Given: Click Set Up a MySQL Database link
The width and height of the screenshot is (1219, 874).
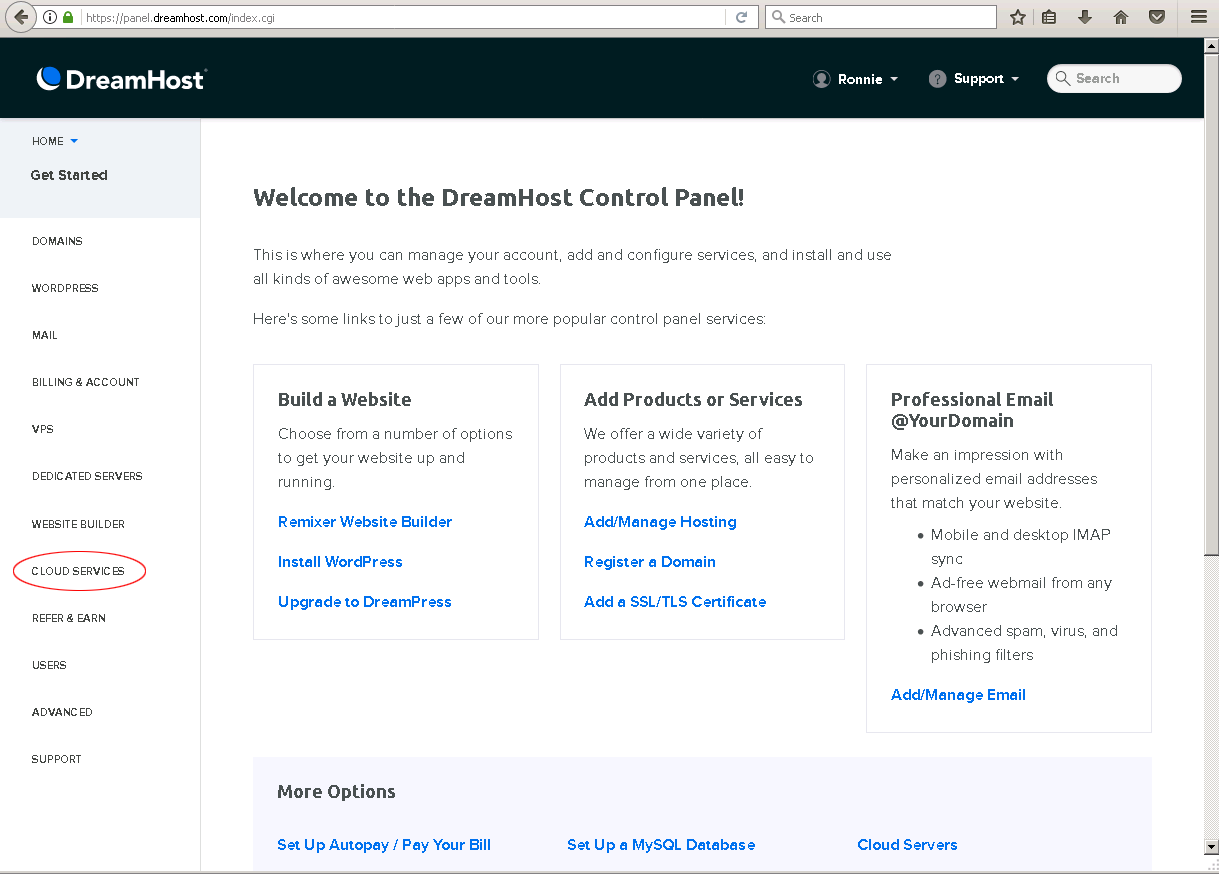Looking at the screenshot, I should tap(661, 845).
